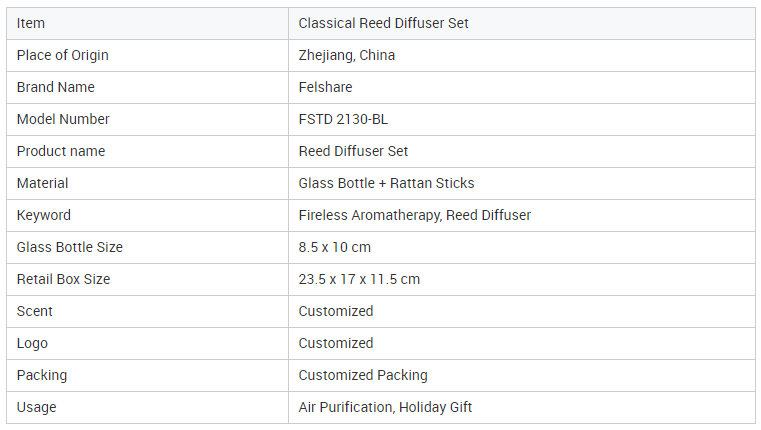Select the 'Felshare' brand value
Image resolution: width=761 pixels, height=430 pixels.
[x=325, y=87]
